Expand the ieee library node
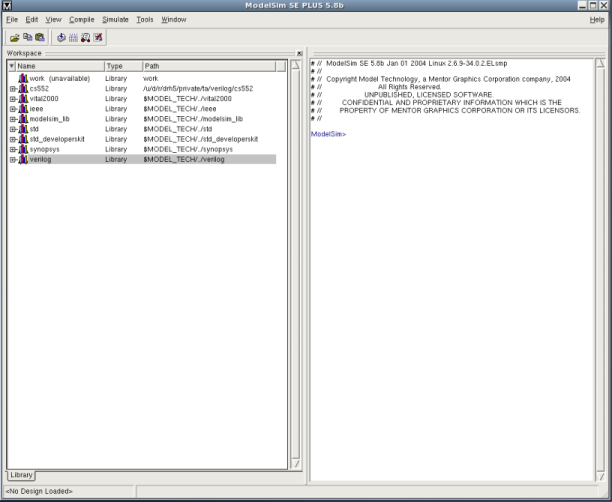Image resolution: width=612 pixels, height=502 pixels. tap(12, 109)
